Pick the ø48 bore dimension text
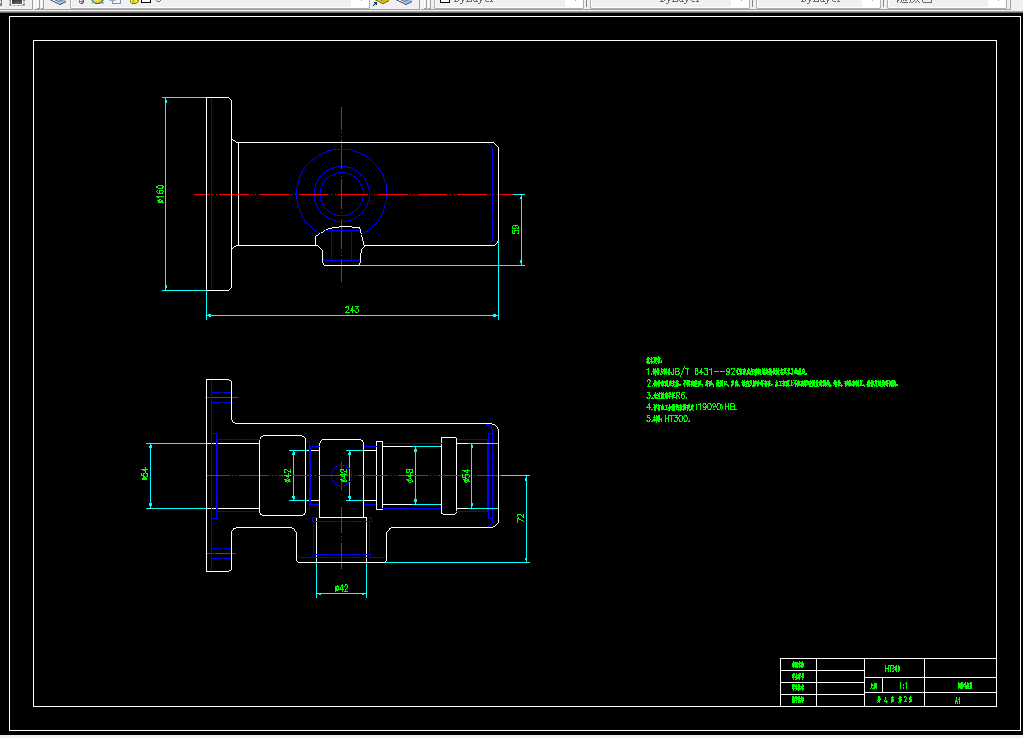Screen dimensions: 1023x738 [410, 476]
